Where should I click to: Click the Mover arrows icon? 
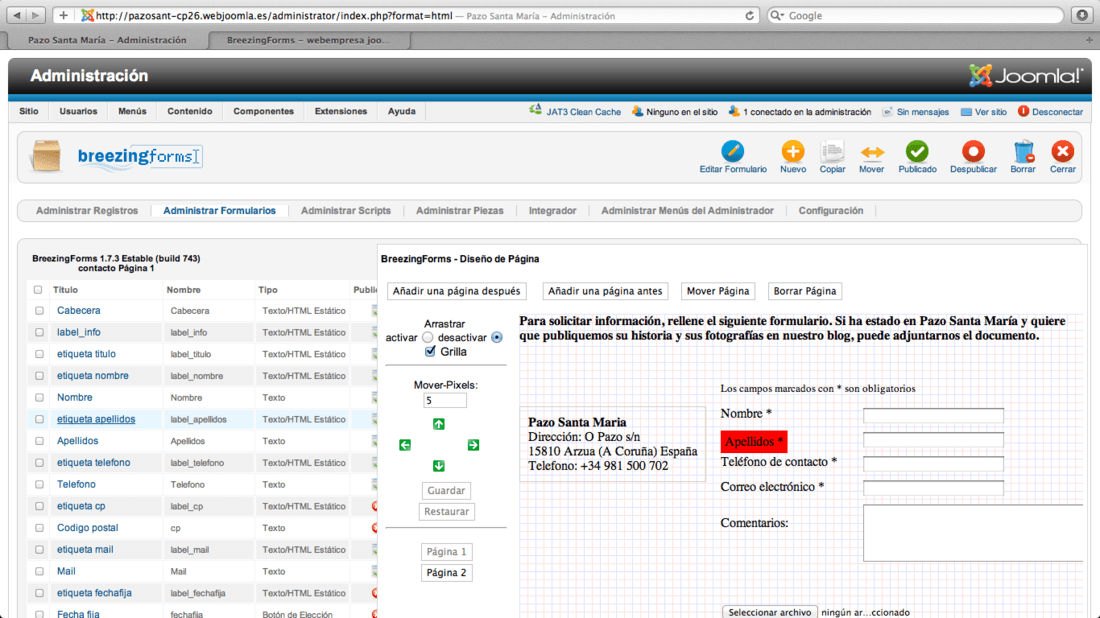coord(872,152)
